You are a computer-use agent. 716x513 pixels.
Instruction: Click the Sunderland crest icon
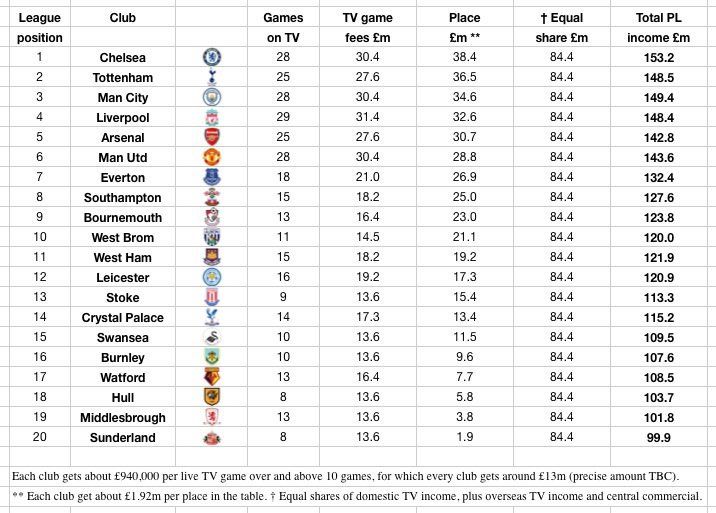click(x=212, y=438)
